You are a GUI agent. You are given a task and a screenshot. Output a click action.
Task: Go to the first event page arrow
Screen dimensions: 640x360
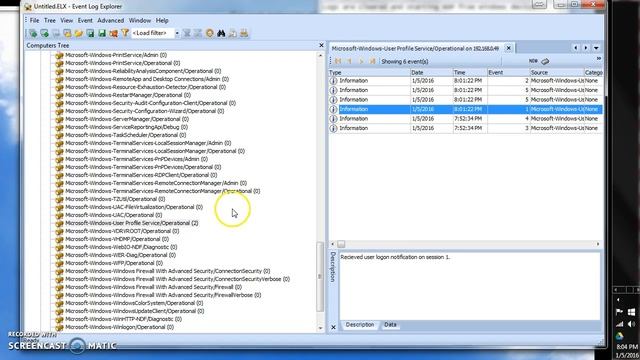[338, 61]
